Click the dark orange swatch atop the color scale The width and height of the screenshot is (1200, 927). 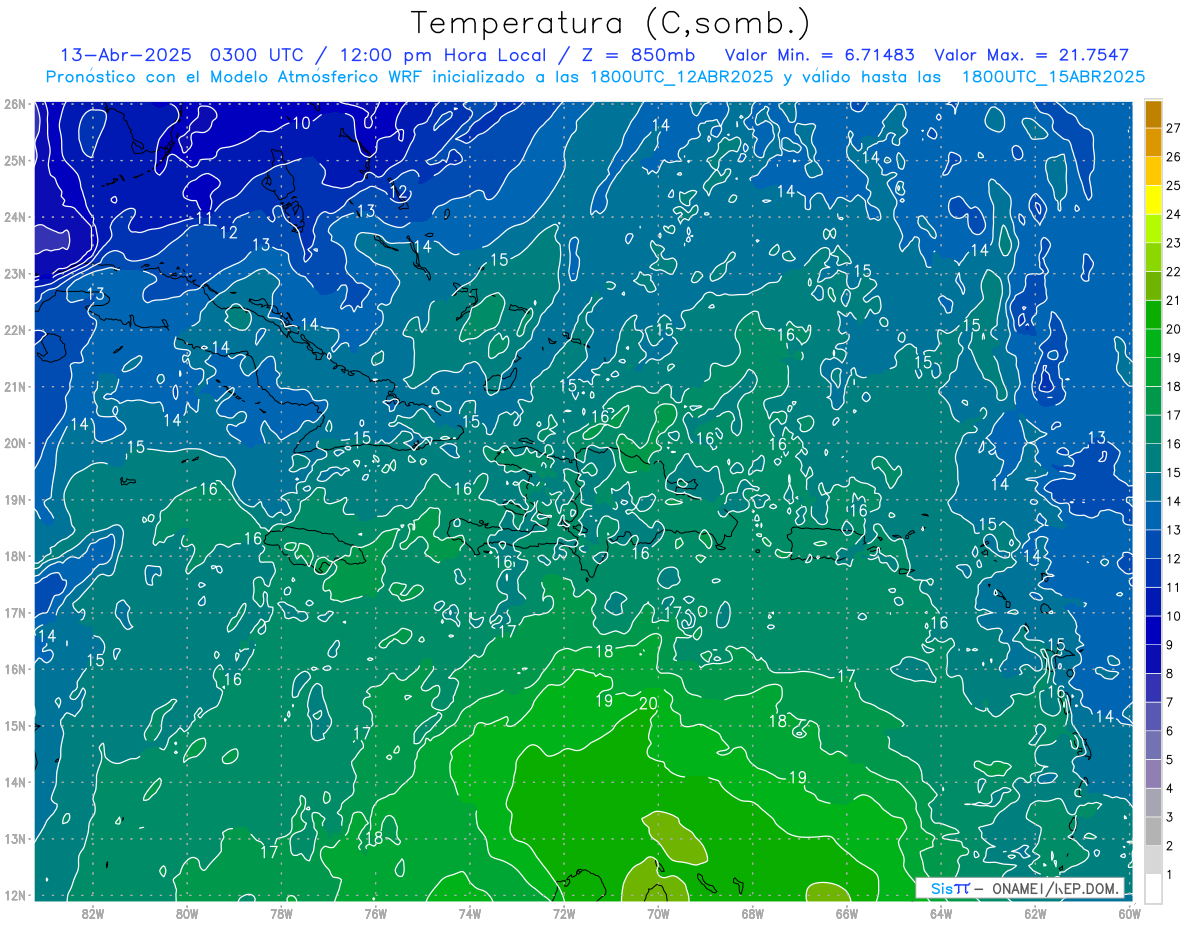pos(1154,114)
